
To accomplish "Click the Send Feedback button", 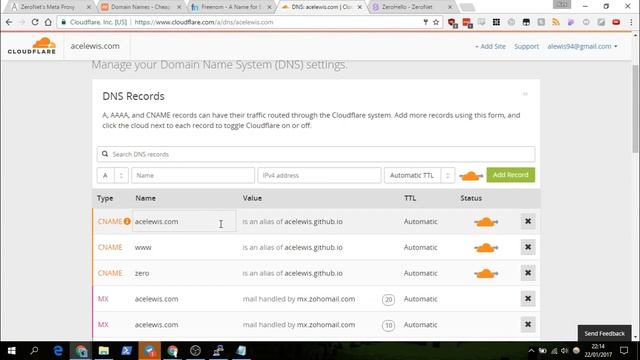I will (x=604, y=333).
